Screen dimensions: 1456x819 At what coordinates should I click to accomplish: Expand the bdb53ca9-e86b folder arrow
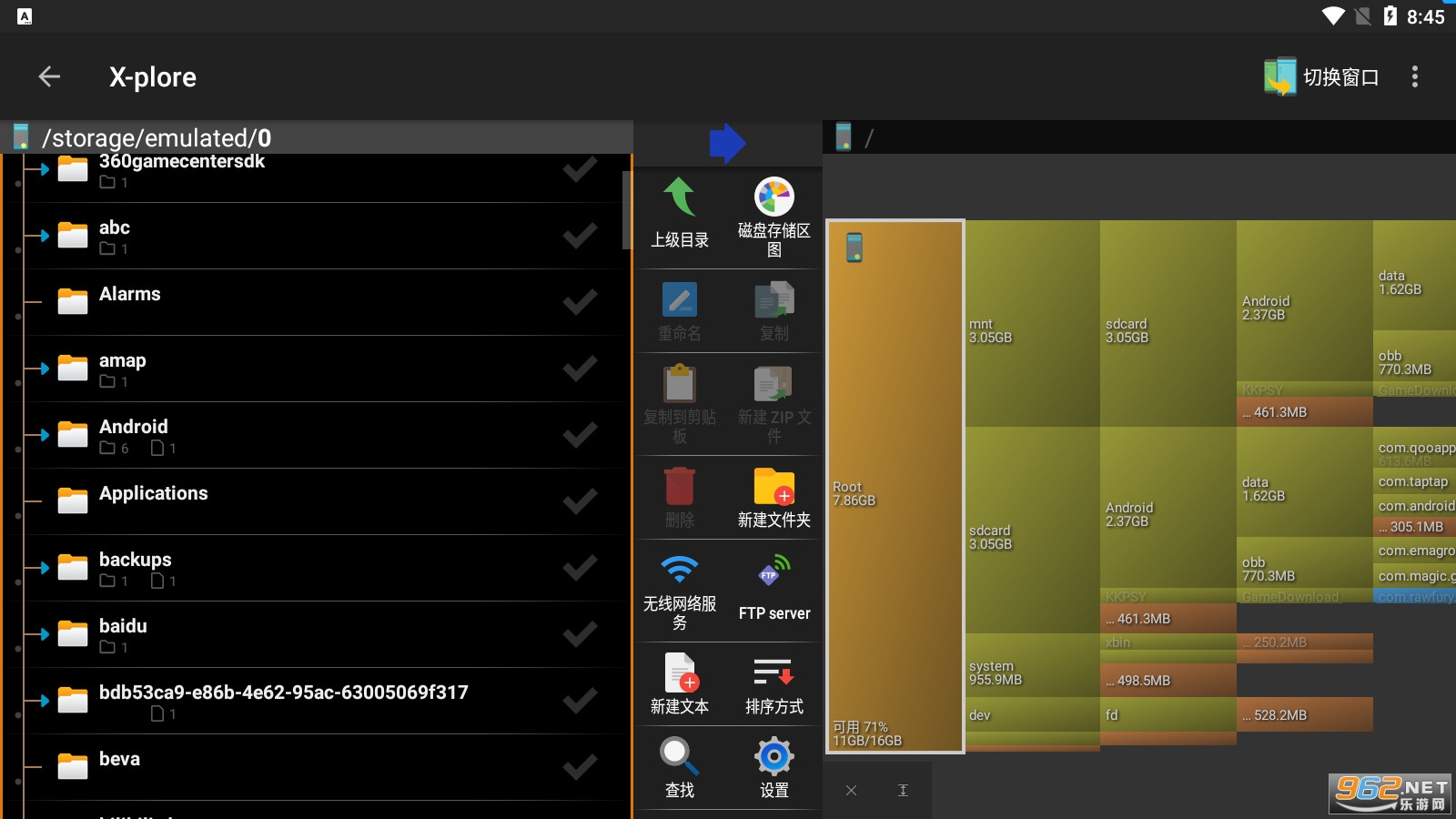44,701
